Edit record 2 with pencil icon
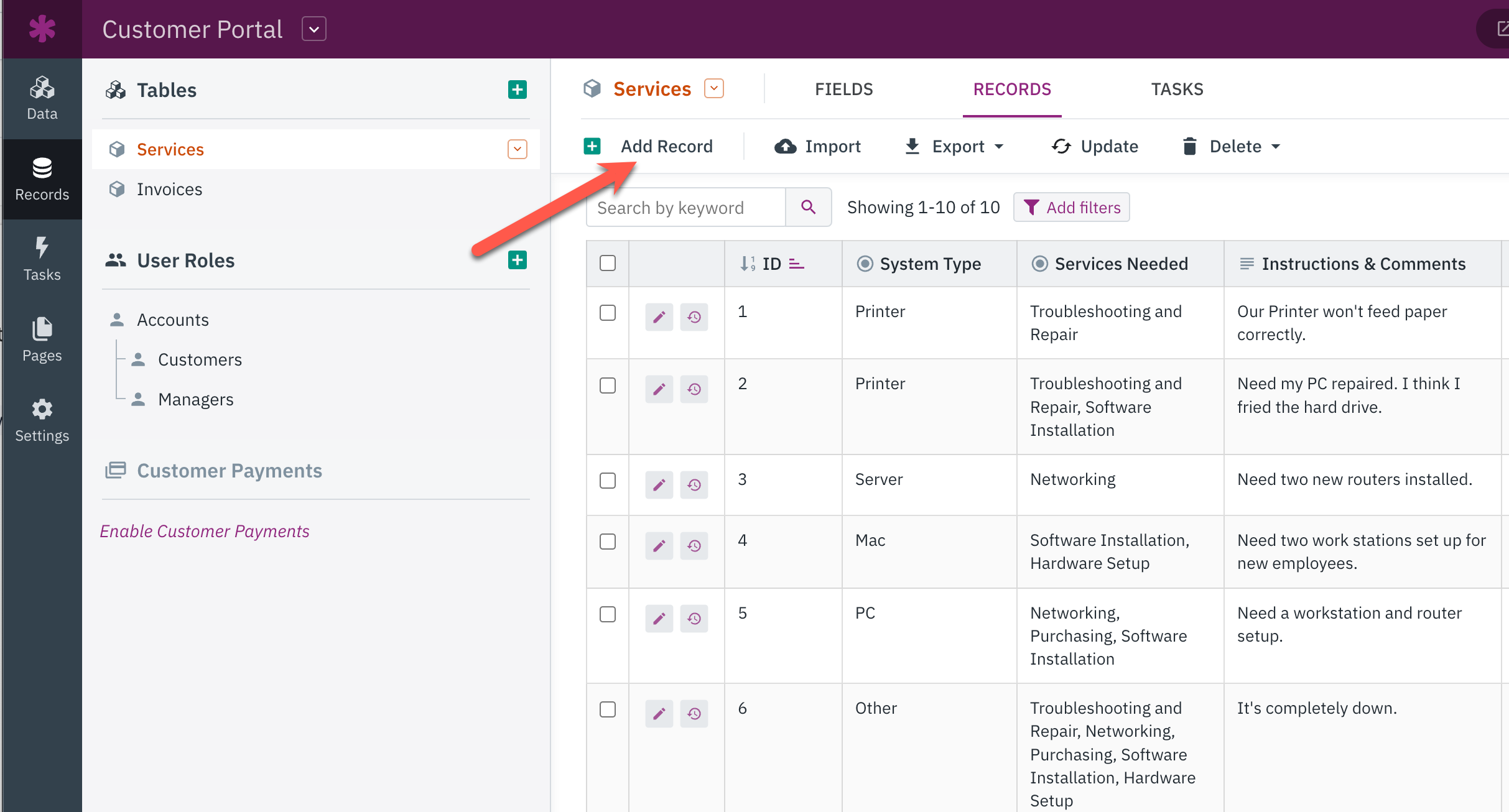 point(659,389)
